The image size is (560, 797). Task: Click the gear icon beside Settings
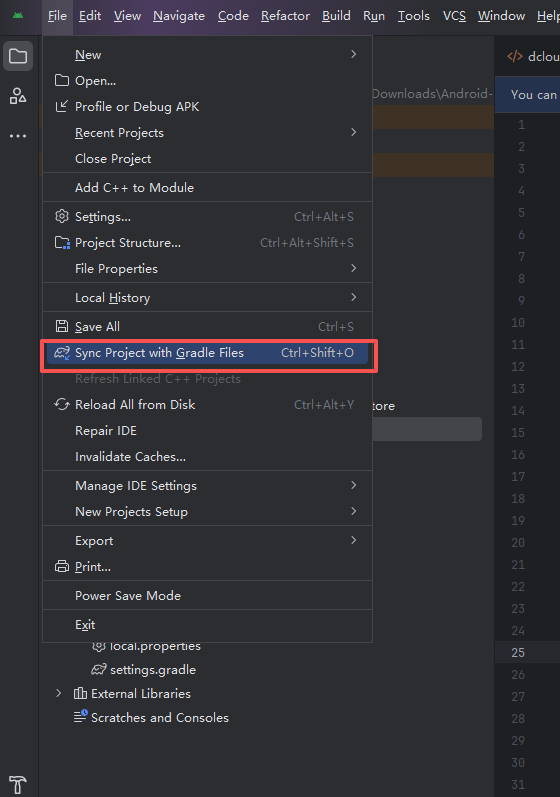(x=62, y=217)
